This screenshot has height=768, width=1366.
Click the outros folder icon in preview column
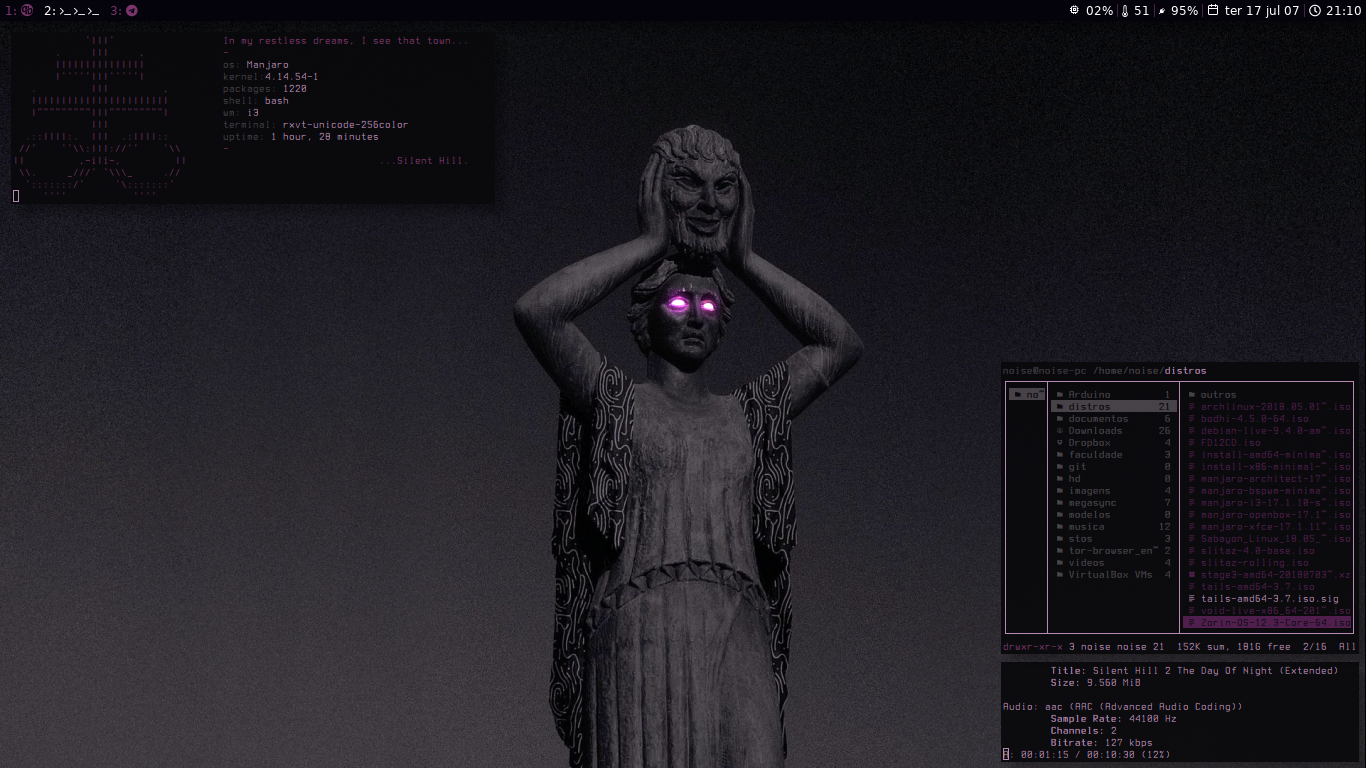tap(1192, 395)
